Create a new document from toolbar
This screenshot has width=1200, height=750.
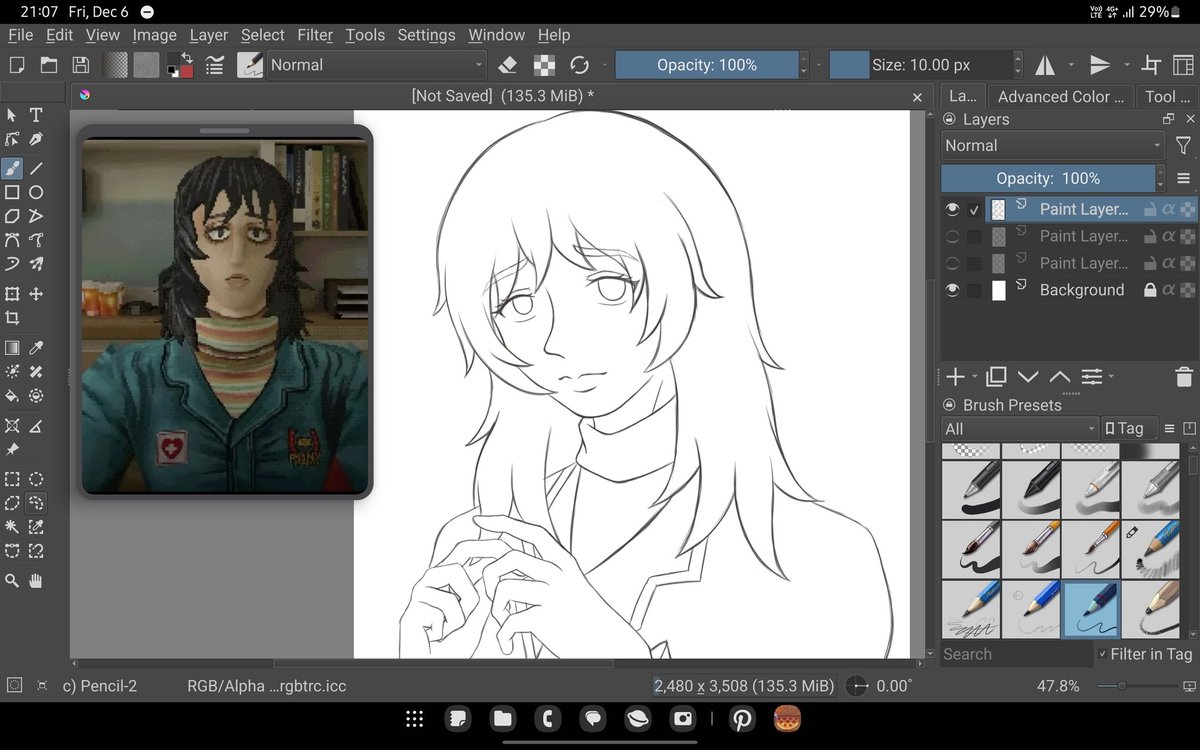[x=16, y=65]
